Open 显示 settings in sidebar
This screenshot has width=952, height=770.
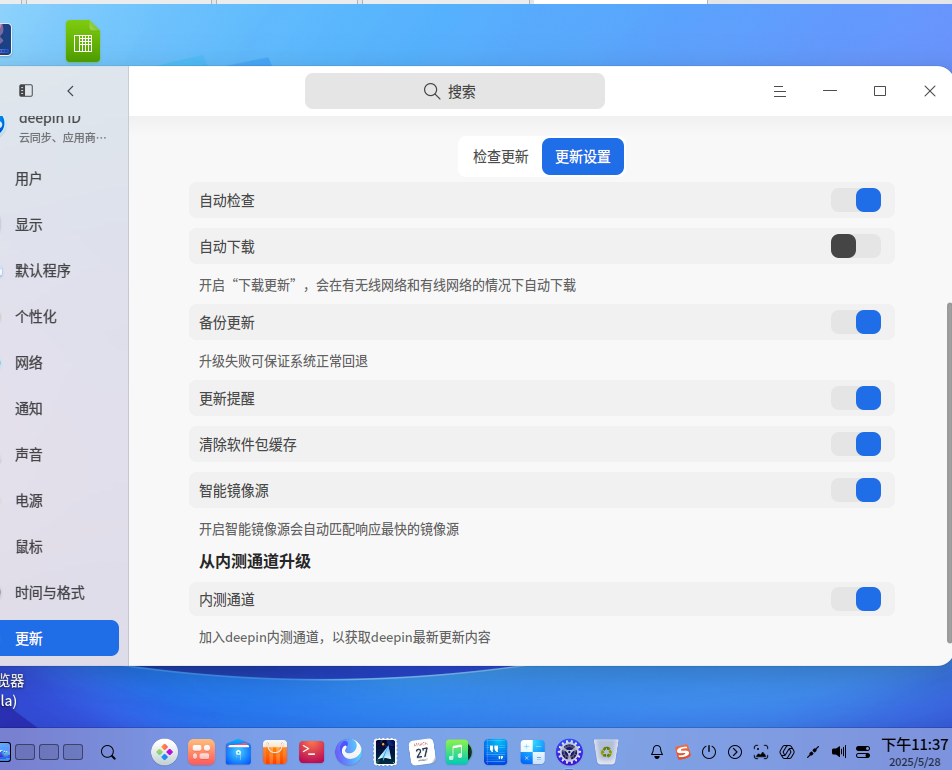pos(60,225)
